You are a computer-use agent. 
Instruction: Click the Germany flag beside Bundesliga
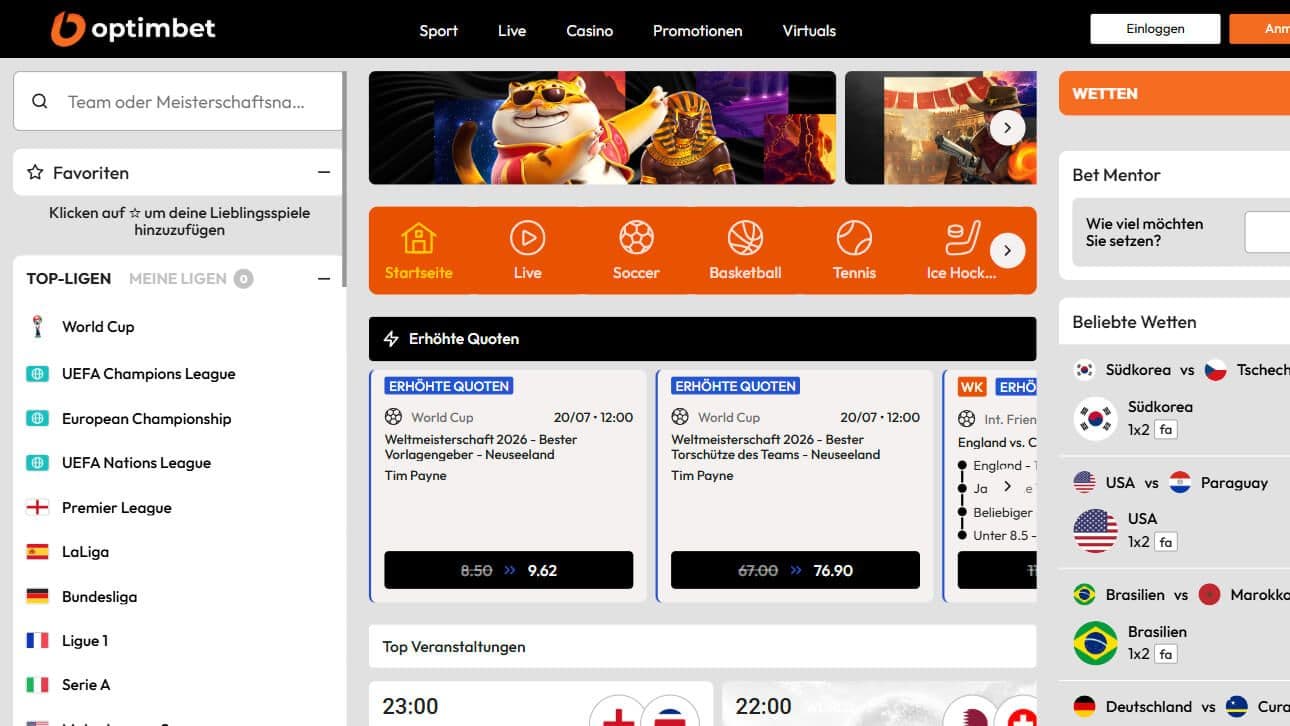coord(37,596)
